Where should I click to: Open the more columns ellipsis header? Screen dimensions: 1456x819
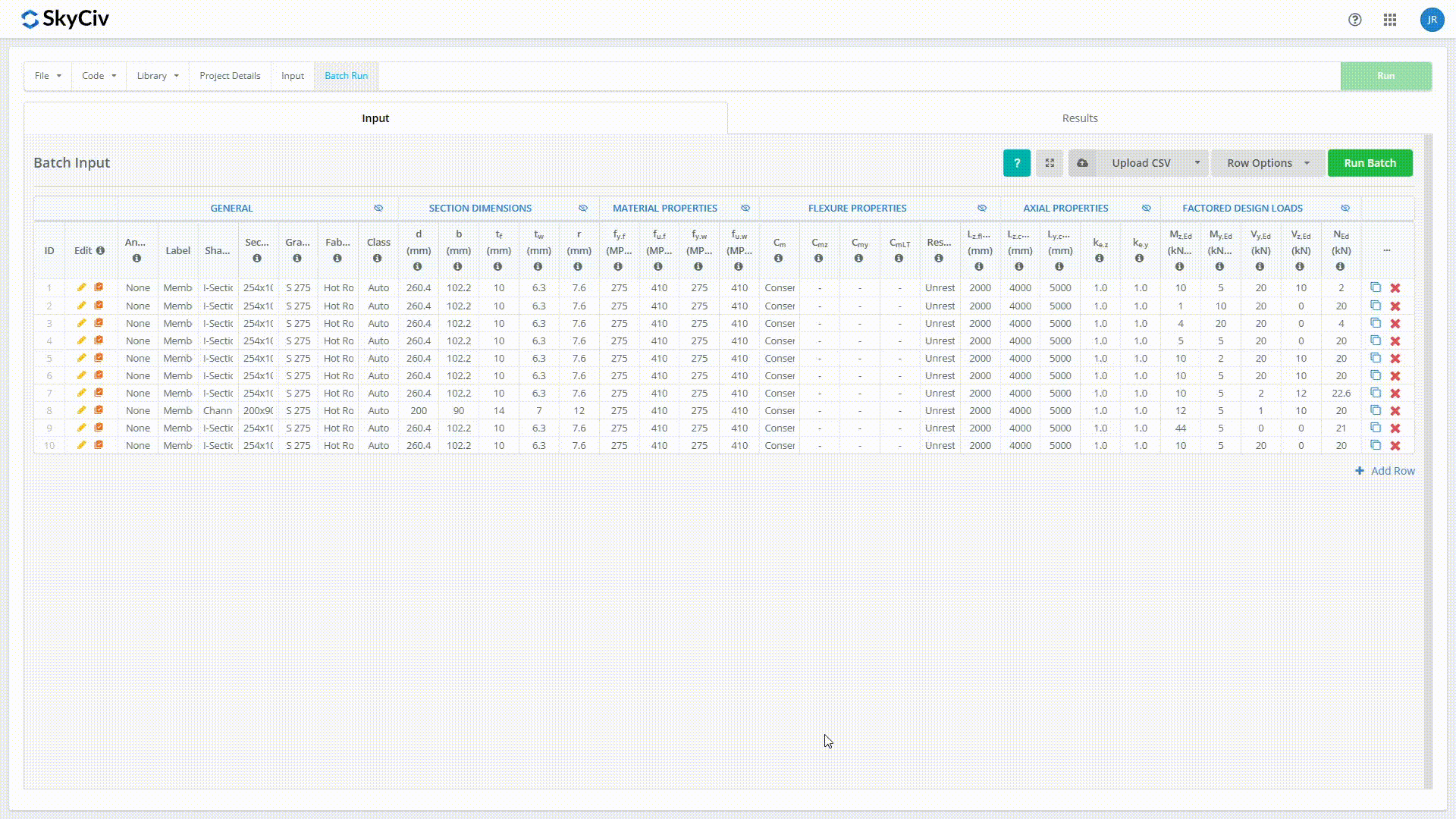(x=1387, y=250)
